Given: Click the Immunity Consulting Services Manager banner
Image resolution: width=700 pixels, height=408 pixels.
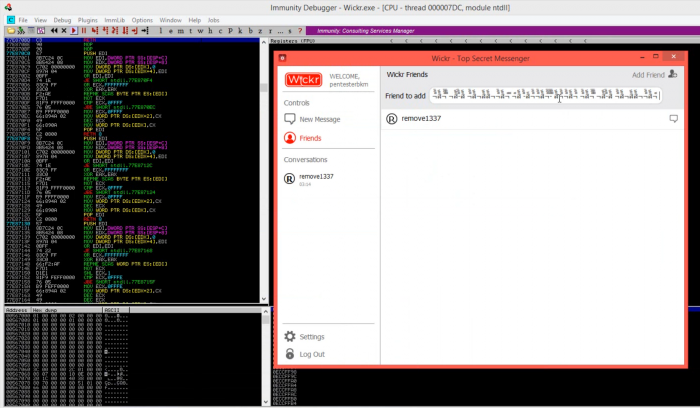Looking at the screenshot, I should 503,31.
